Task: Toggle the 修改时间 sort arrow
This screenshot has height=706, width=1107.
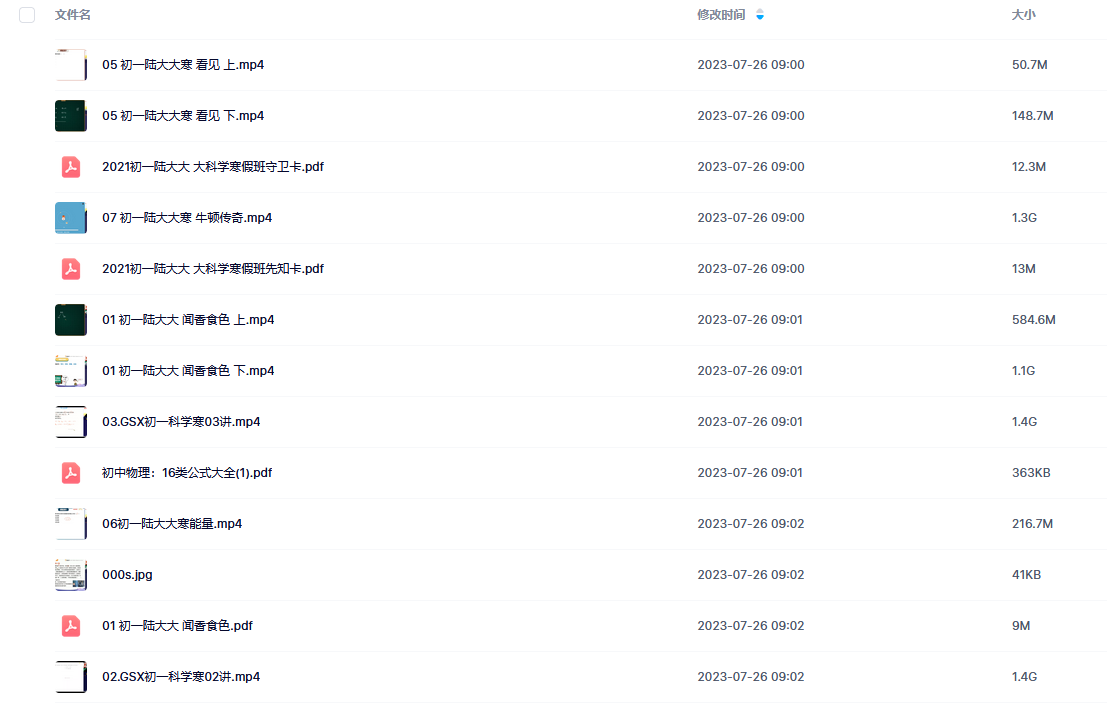Action: pyautogui.click(x=760, y=15)
